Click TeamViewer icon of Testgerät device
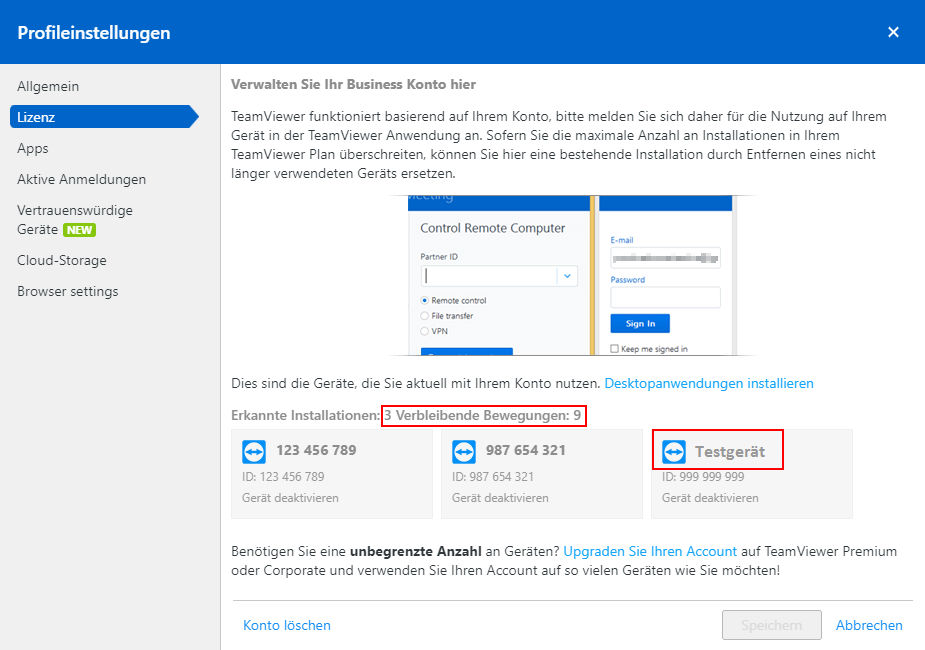 pyautogui.click(x=674, y=452)
